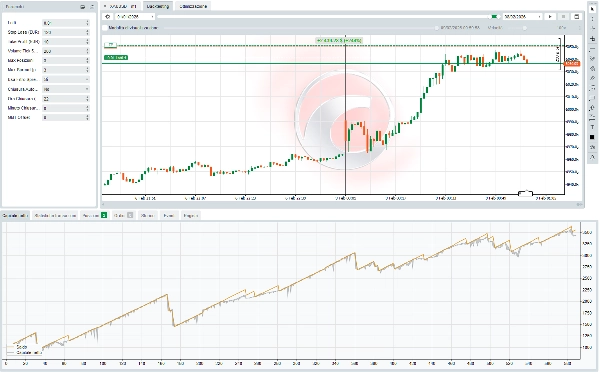The width and height of the screenshot is (600, 372).
Task: Select the text T tool in right toolbar
Action: [592, 127]
